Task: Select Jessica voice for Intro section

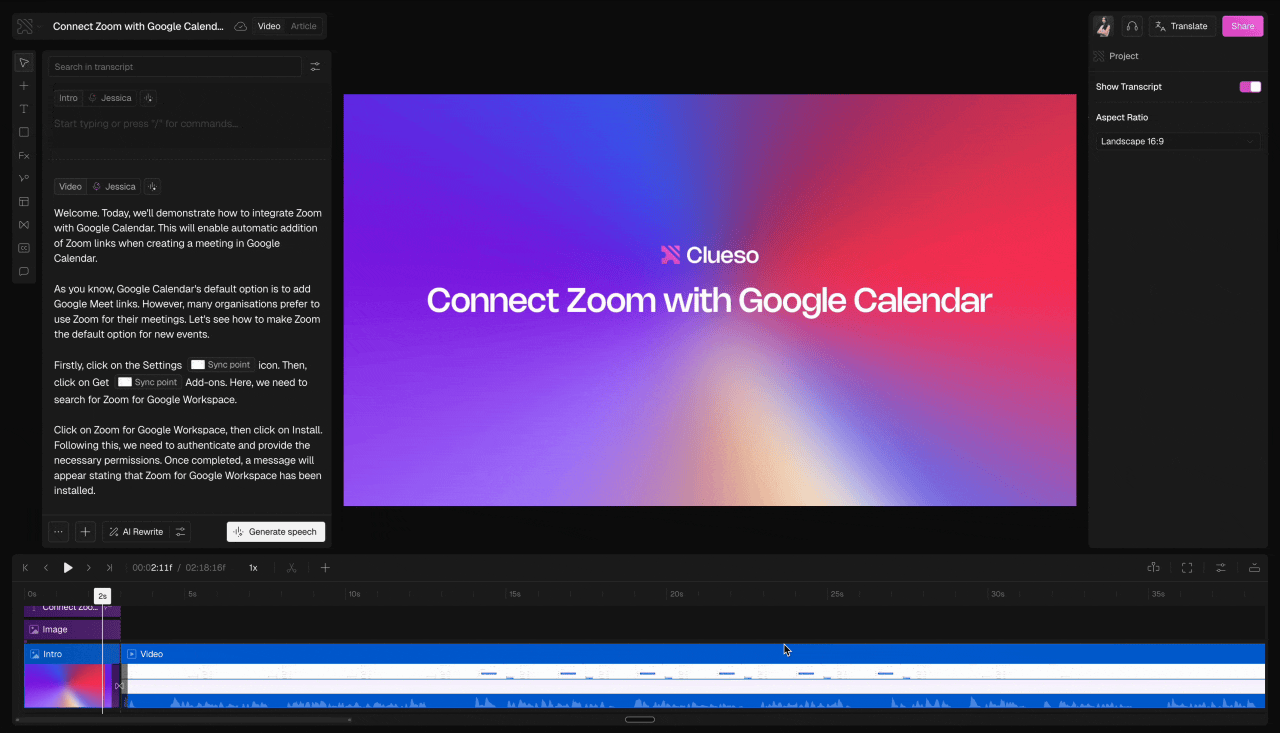Action: (x=110, y=98)
